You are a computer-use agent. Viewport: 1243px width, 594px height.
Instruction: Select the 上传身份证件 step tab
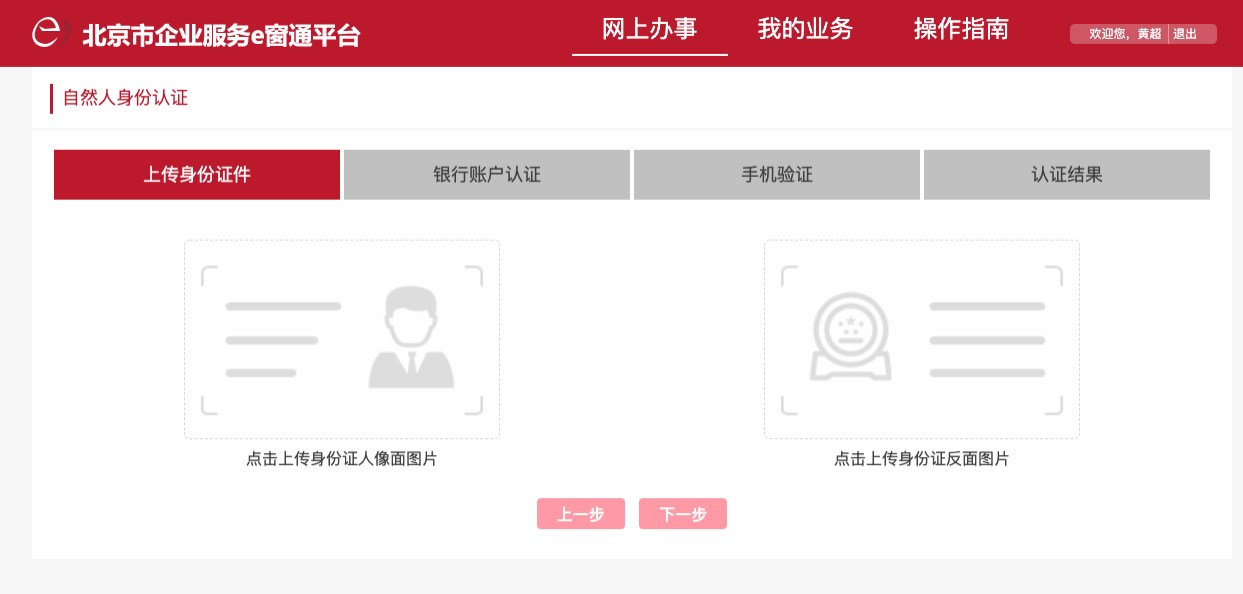[197, 175]
